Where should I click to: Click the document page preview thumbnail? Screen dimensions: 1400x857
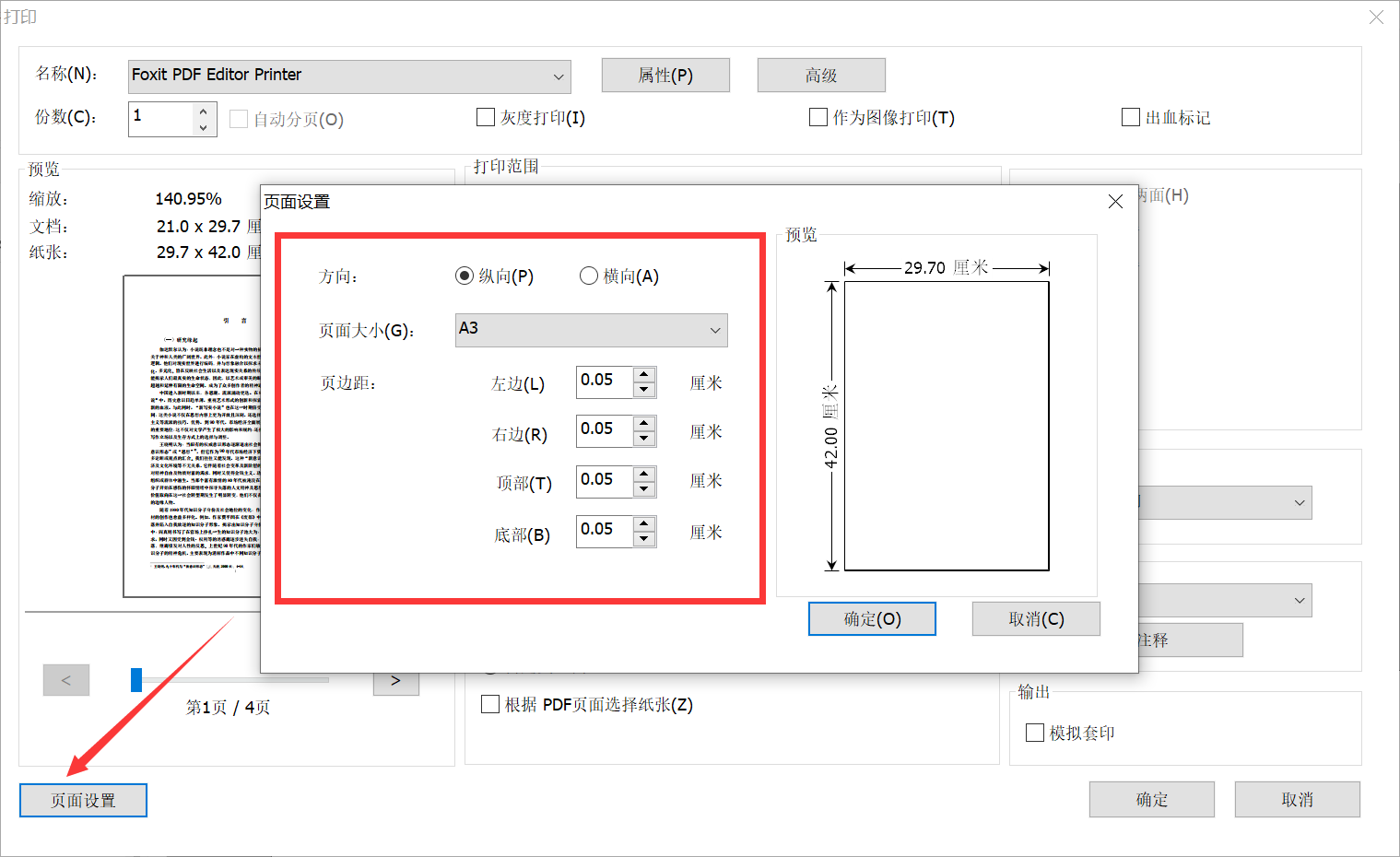click(193, 436)
